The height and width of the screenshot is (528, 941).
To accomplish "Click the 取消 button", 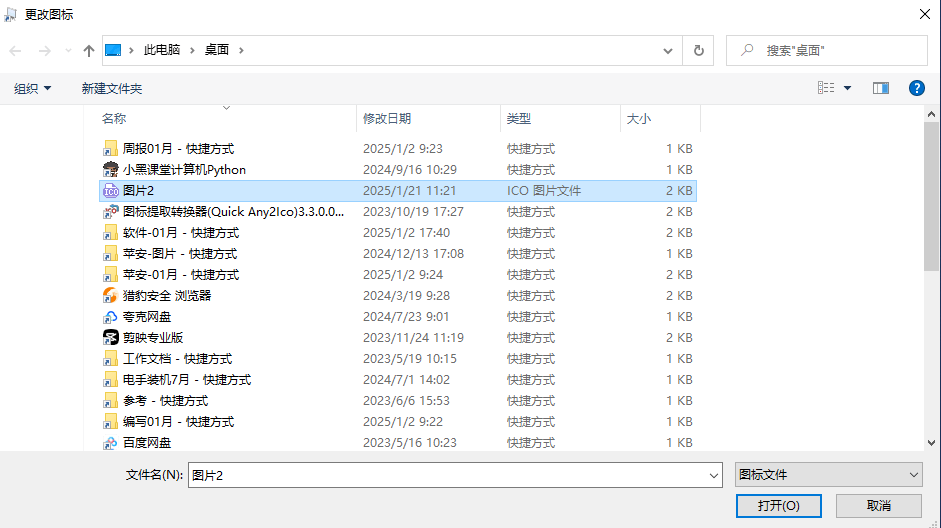I will tap(879, 506).
